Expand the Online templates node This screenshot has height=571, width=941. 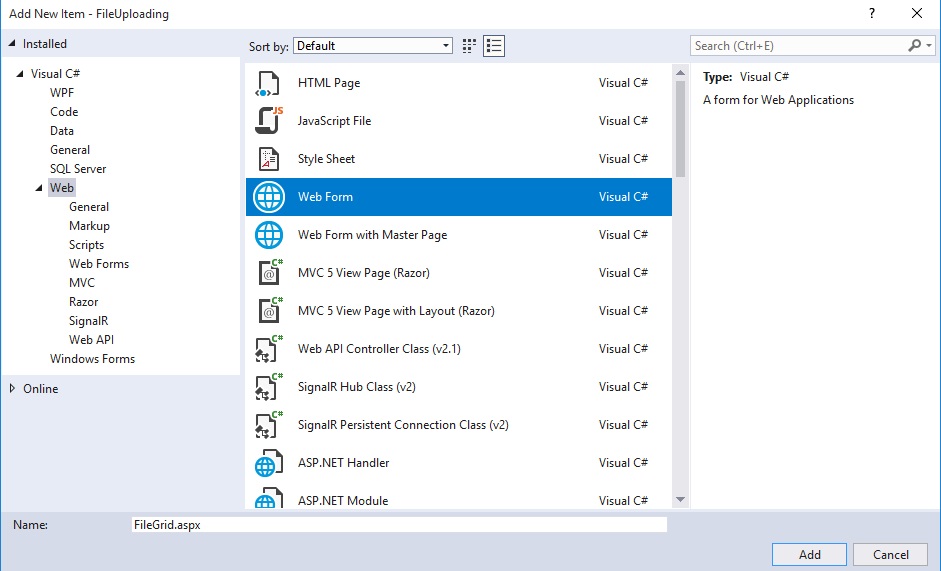point(12,389)
